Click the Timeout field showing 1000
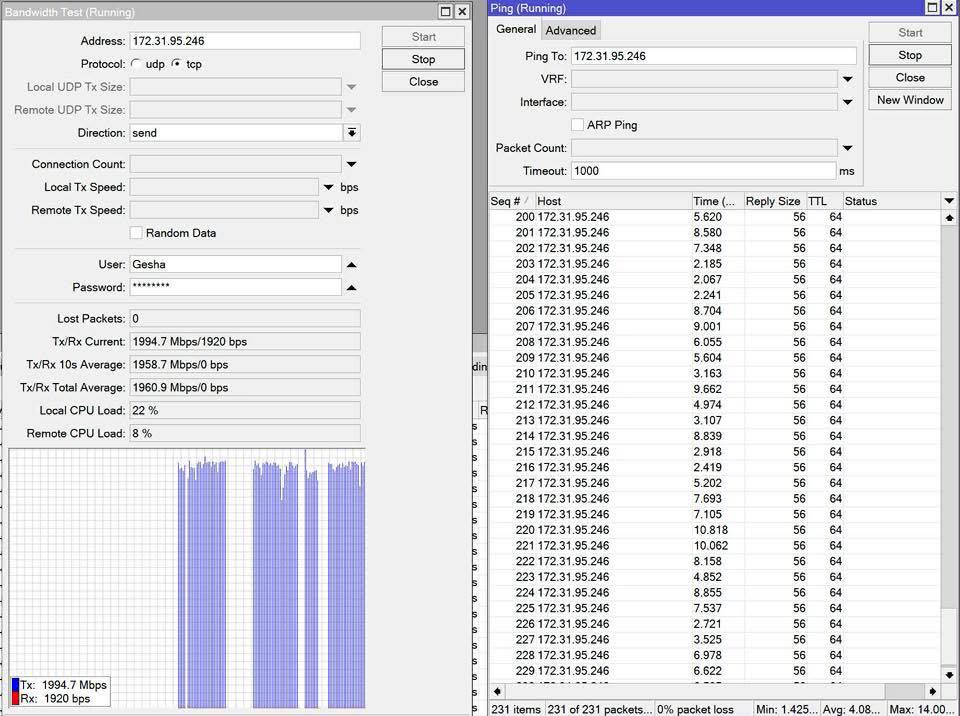The width and height of the screenshot is (960, 716). pyautogui.click(x=703, y=171)
